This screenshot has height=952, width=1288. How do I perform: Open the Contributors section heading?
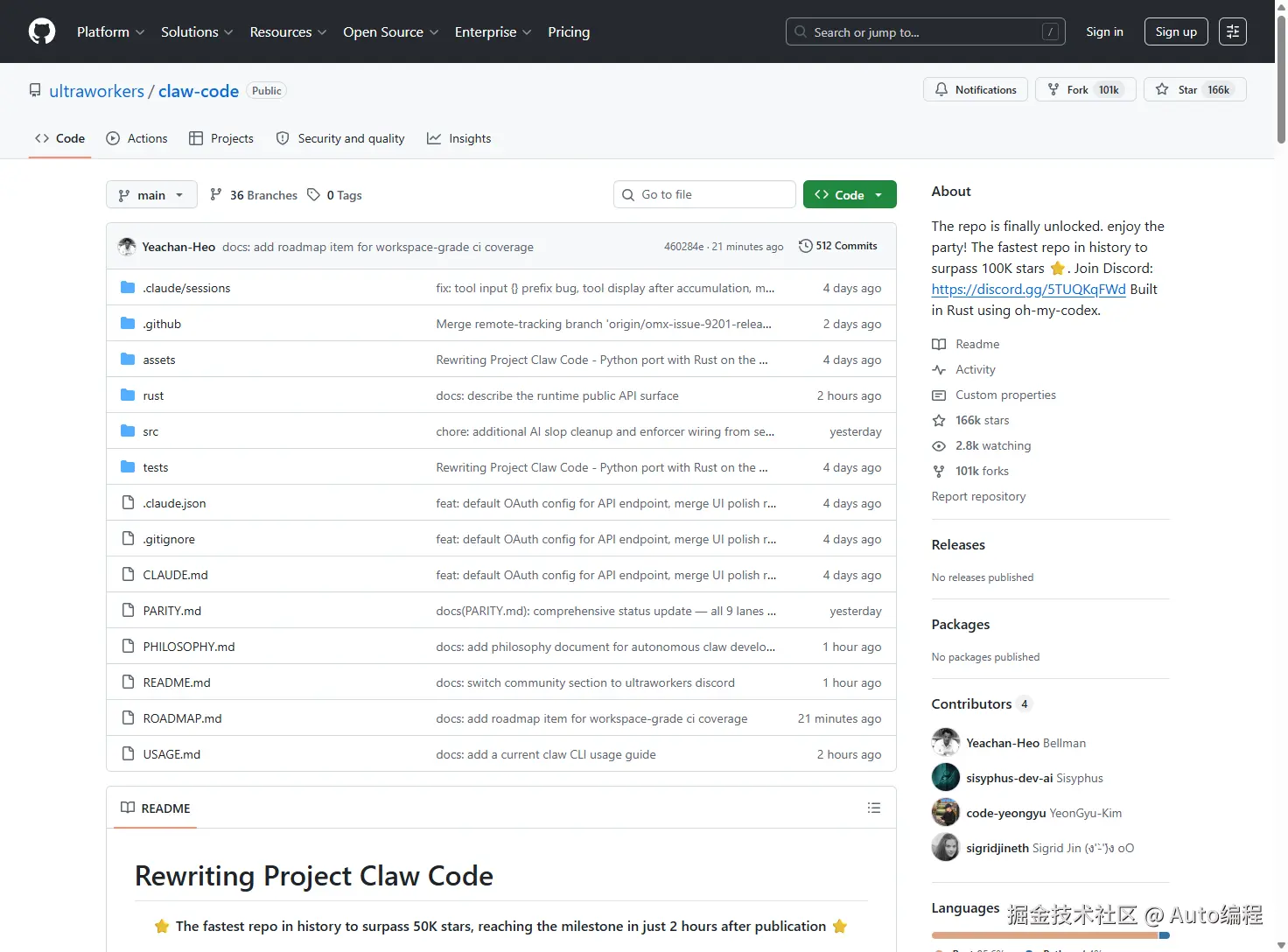pos(982,703)
